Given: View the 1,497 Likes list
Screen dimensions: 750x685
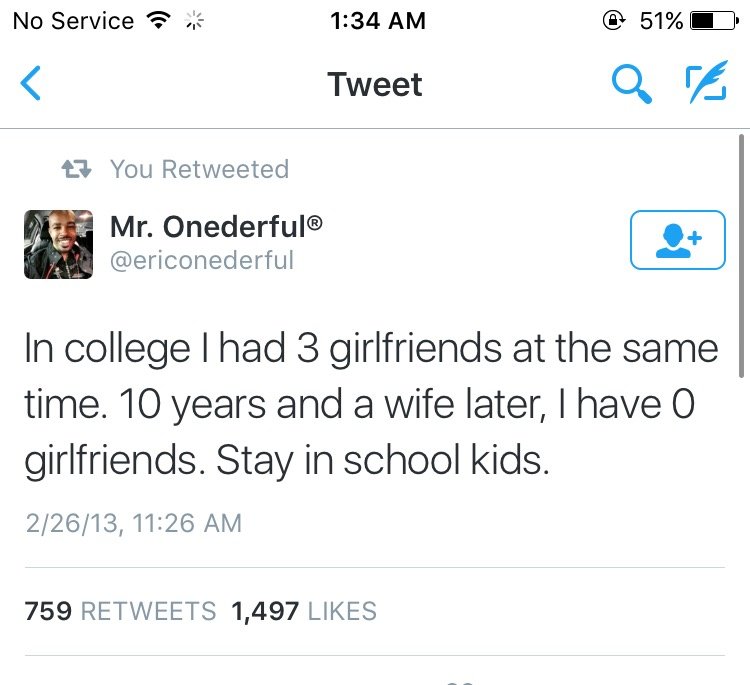Looking at the screenshot, I should tap(304, 611).
